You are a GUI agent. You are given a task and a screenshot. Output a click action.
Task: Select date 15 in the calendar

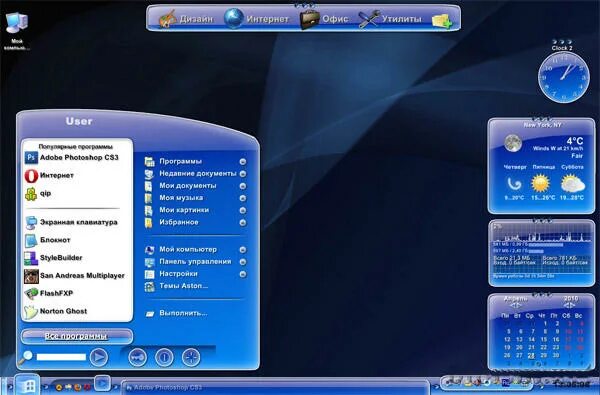[x=543, y=340]
